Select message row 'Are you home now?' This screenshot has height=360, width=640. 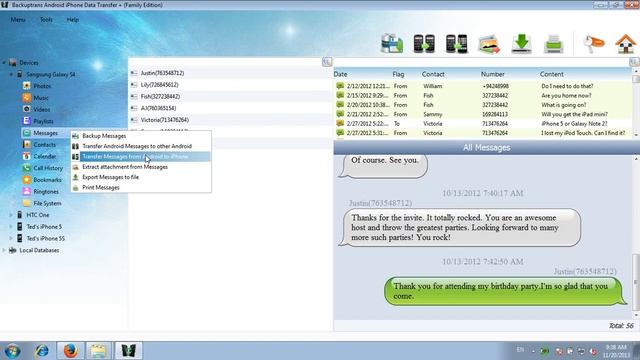483,96
